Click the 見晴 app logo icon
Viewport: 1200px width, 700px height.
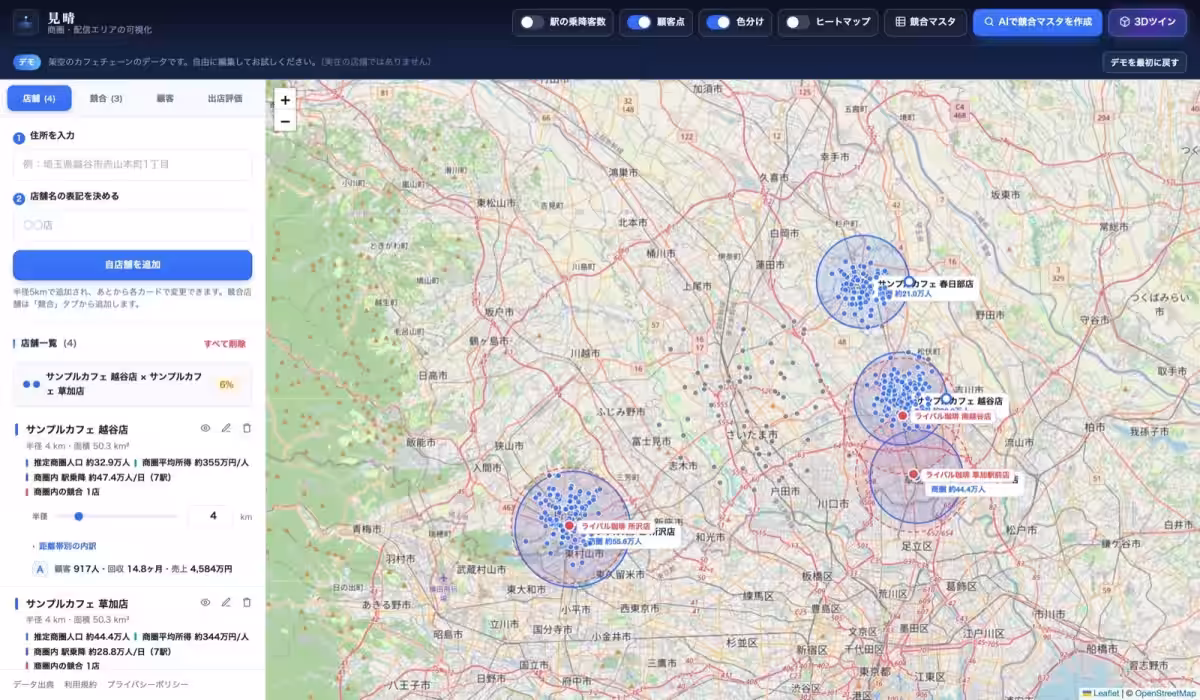pyautogui.click(x=25, y=23)
